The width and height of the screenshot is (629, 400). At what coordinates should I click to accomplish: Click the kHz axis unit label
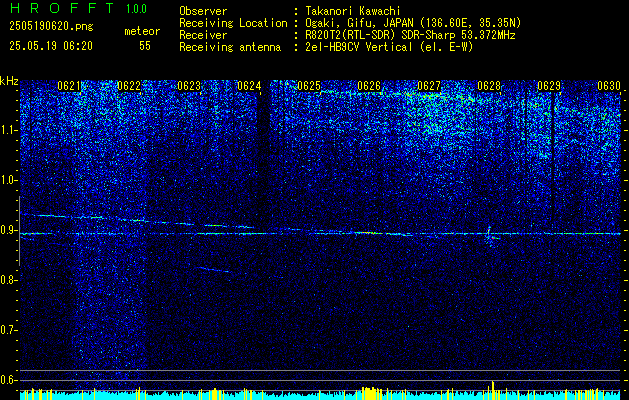click(x=9, y=81)
